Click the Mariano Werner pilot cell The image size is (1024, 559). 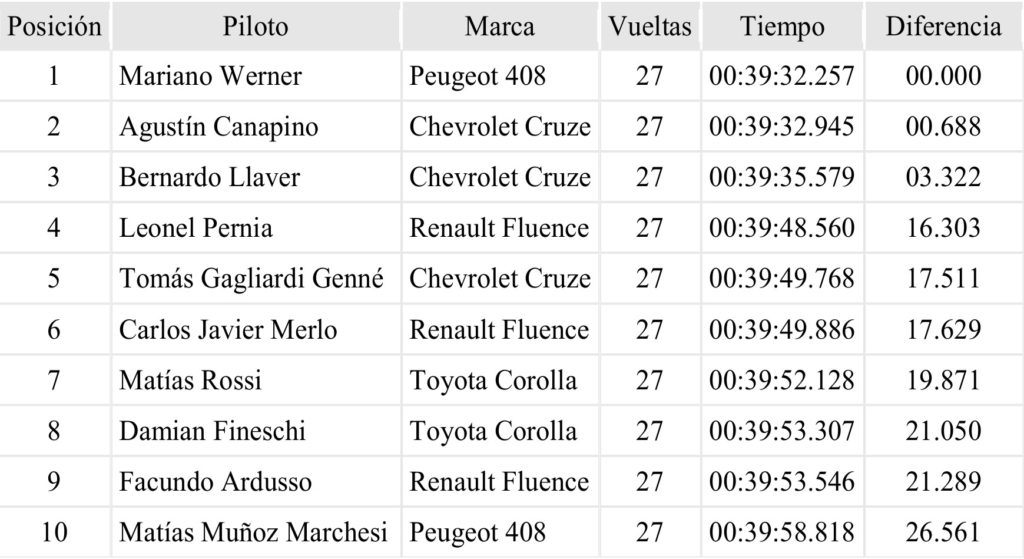click(210, 76)
